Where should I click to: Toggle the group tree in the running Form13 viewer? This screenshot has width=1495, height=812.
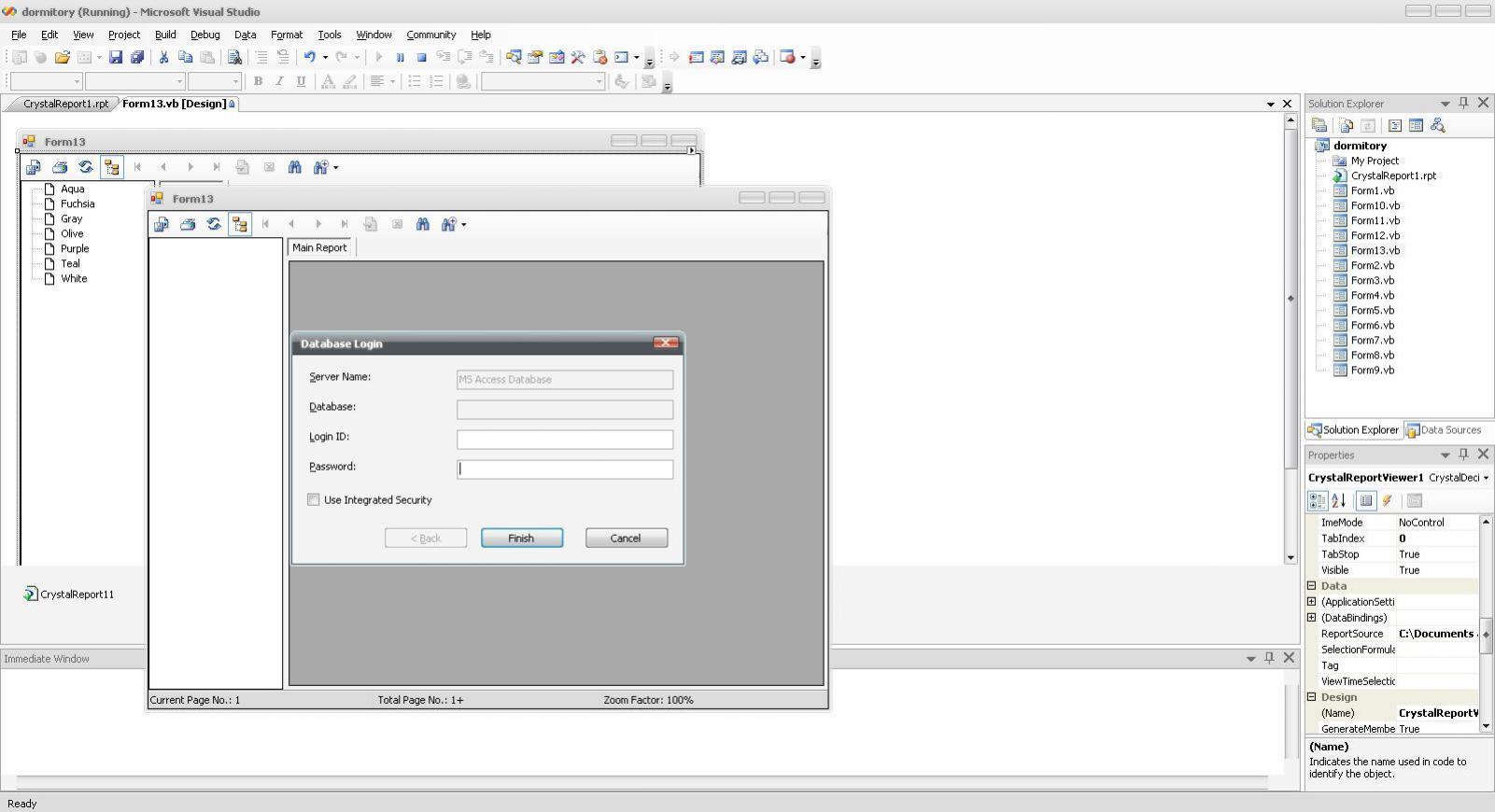[x=240, y=224]
